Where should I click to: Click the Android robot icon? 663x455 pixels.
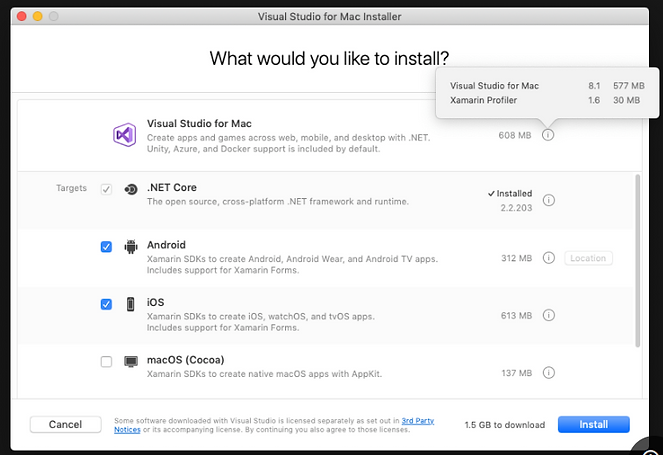(131, 247)
